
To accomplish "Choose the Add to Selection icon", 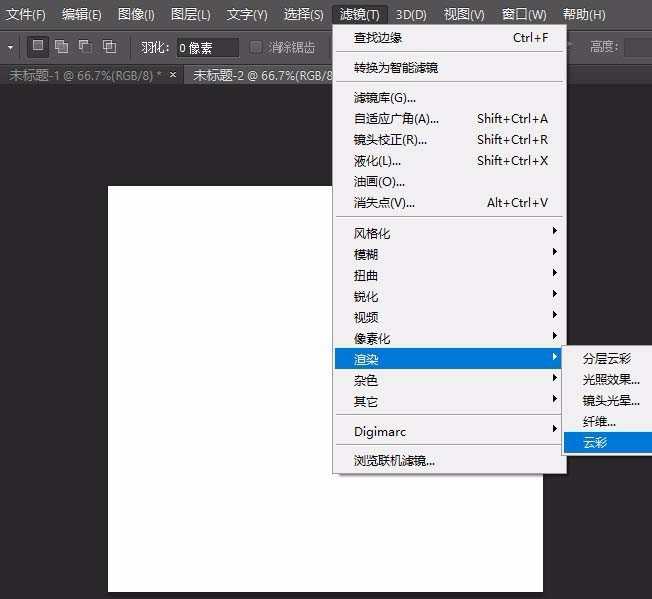I will 62,46.
